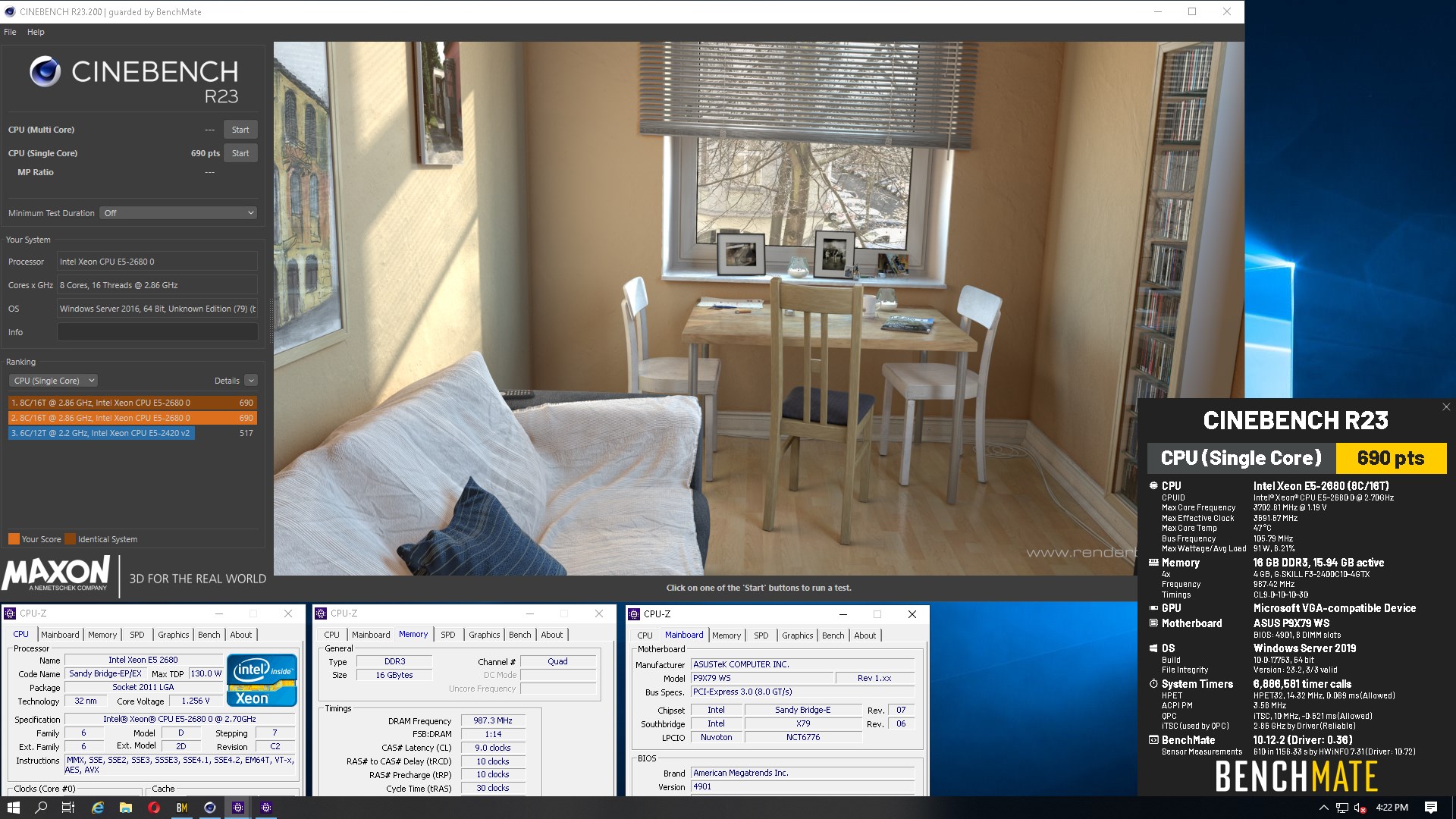Open CPU tab in the CPU-Z window showing Motherboard
Viewport: 1456px width, 819px height.
645,635
